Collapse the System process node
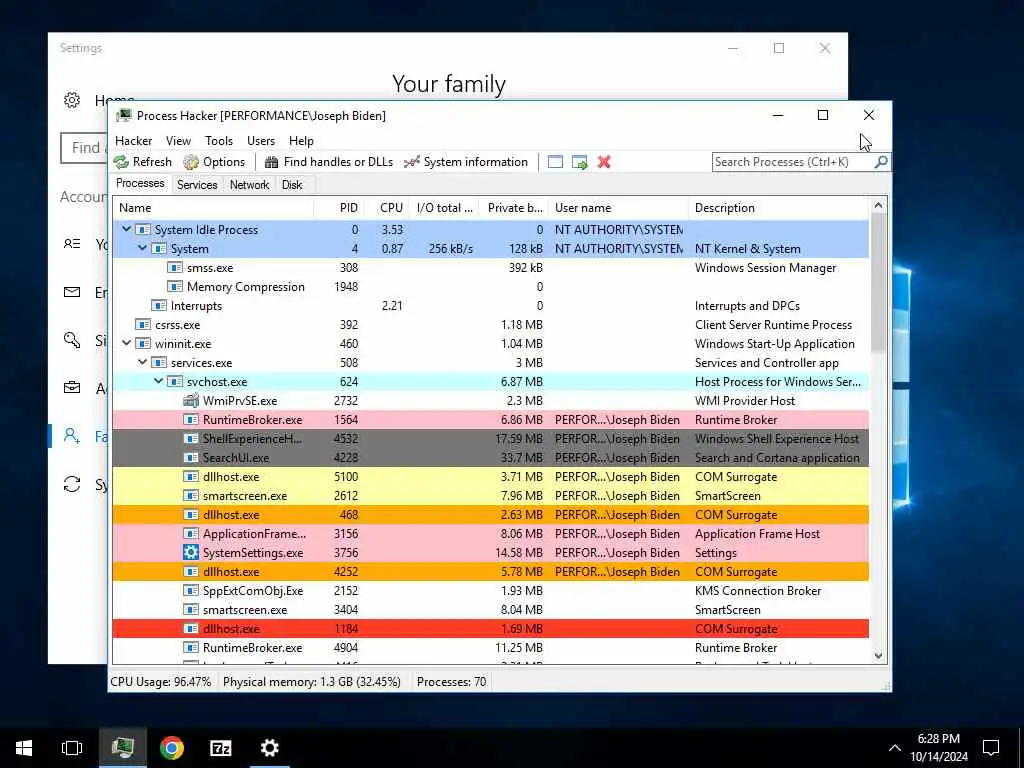1024x768 pixels. click(x=142, y=248)
